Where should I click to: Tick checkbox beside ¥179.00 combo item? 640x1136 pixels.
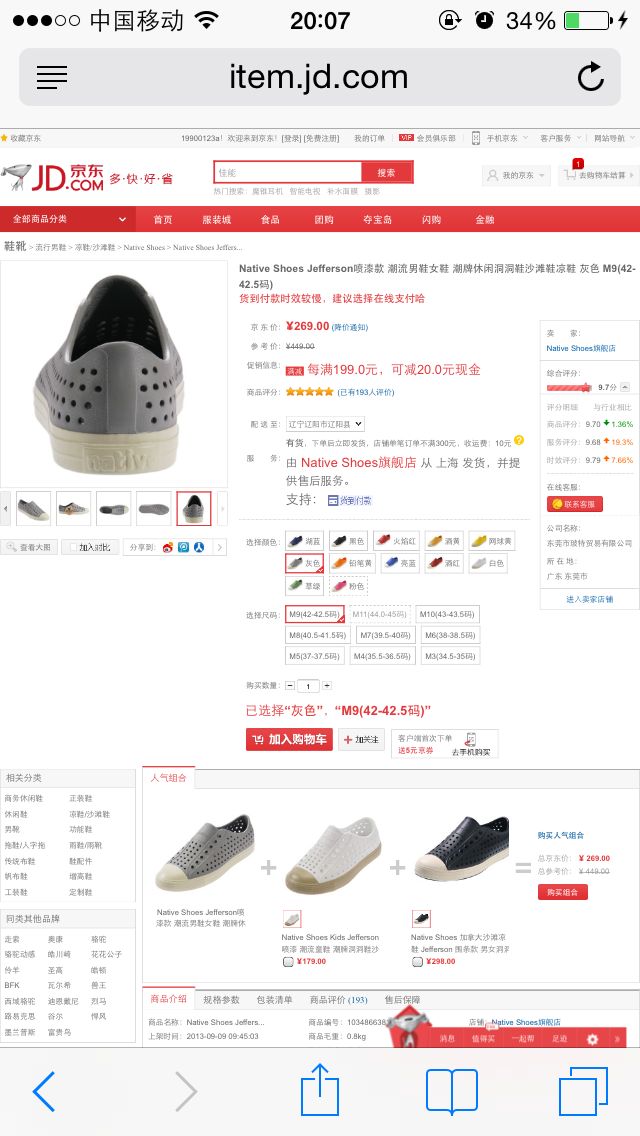288,961
